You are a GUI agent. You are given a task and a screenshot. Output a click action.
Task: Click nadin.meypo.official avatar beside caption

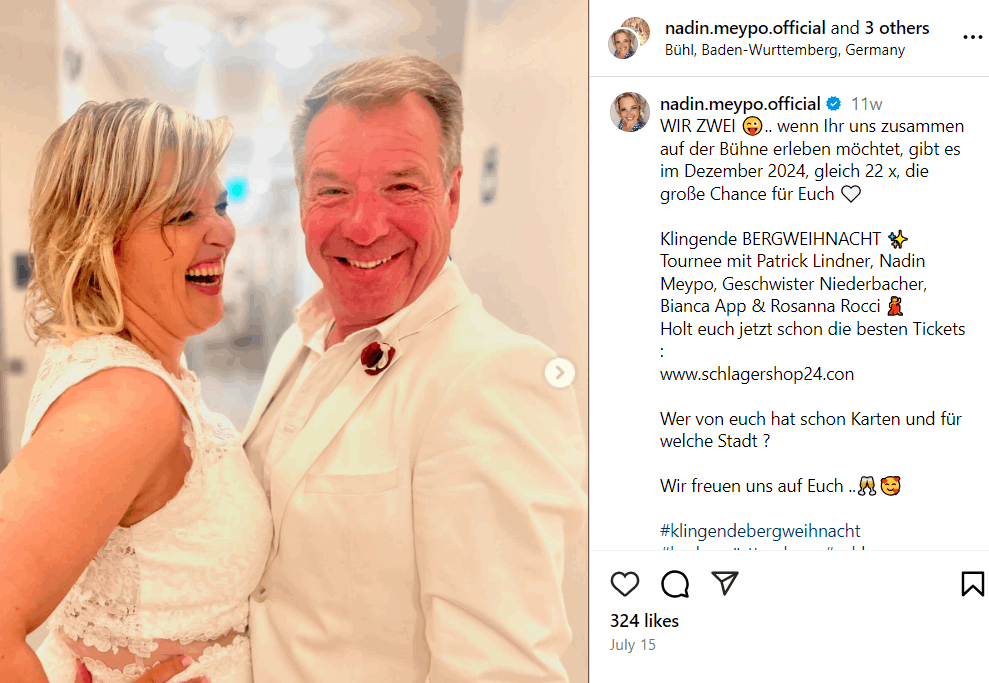629,112
